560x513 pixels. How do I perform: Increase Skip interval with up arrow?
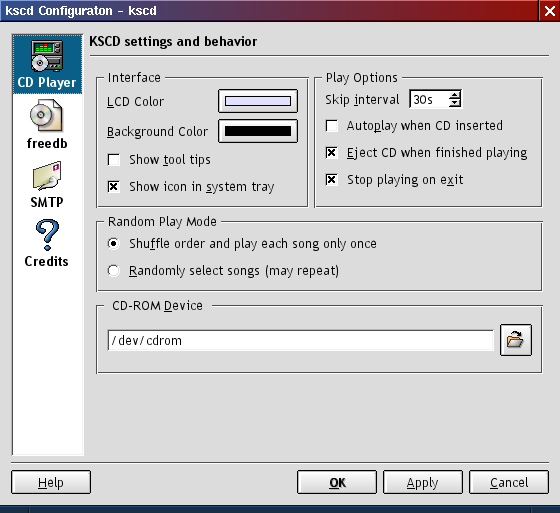pyautogui.click(x=454, y=95)
